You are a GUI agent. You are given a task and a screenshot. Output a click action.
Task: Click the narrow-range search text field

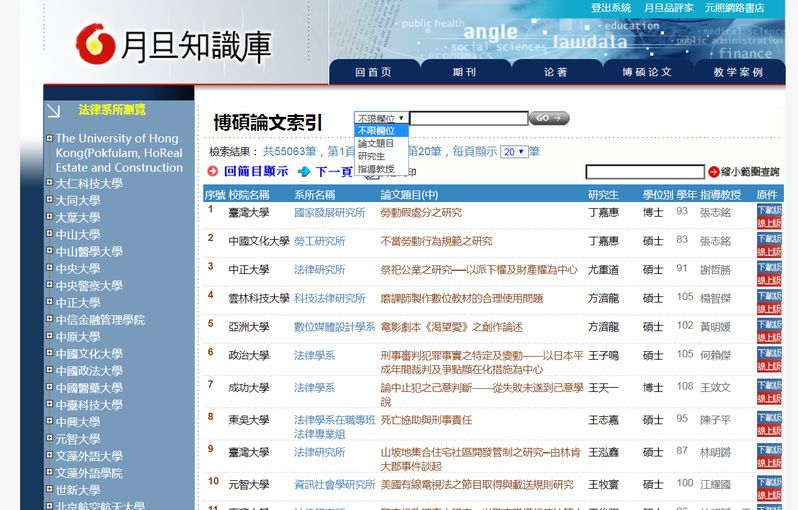click(x=644, y=172)
